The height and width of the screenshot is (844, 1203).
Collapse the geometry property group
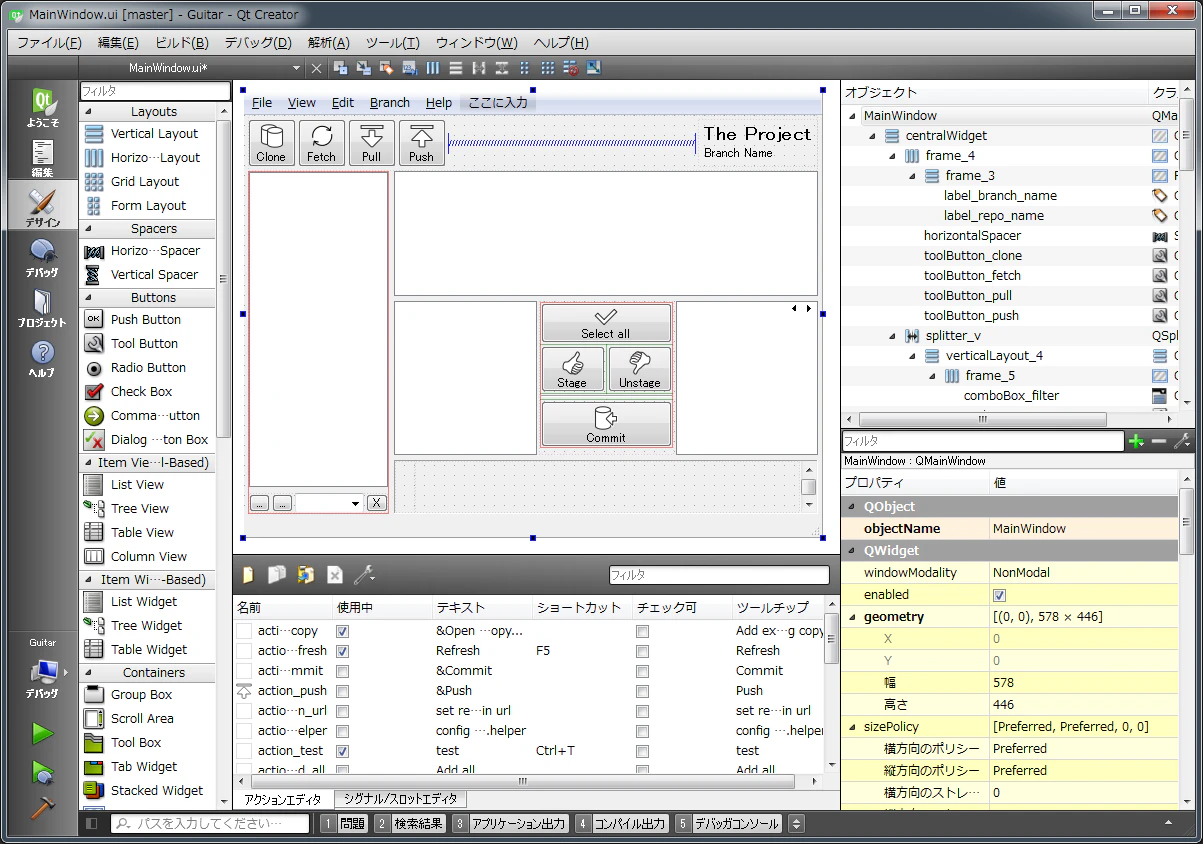click(853, 617)
